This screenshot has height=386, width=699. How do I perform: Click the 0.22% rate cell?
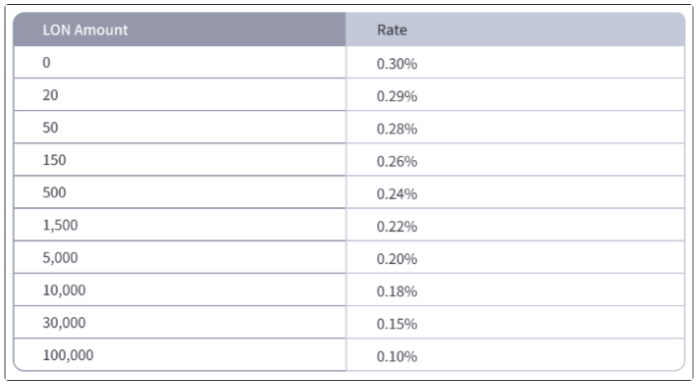click(x=515, y=225)
